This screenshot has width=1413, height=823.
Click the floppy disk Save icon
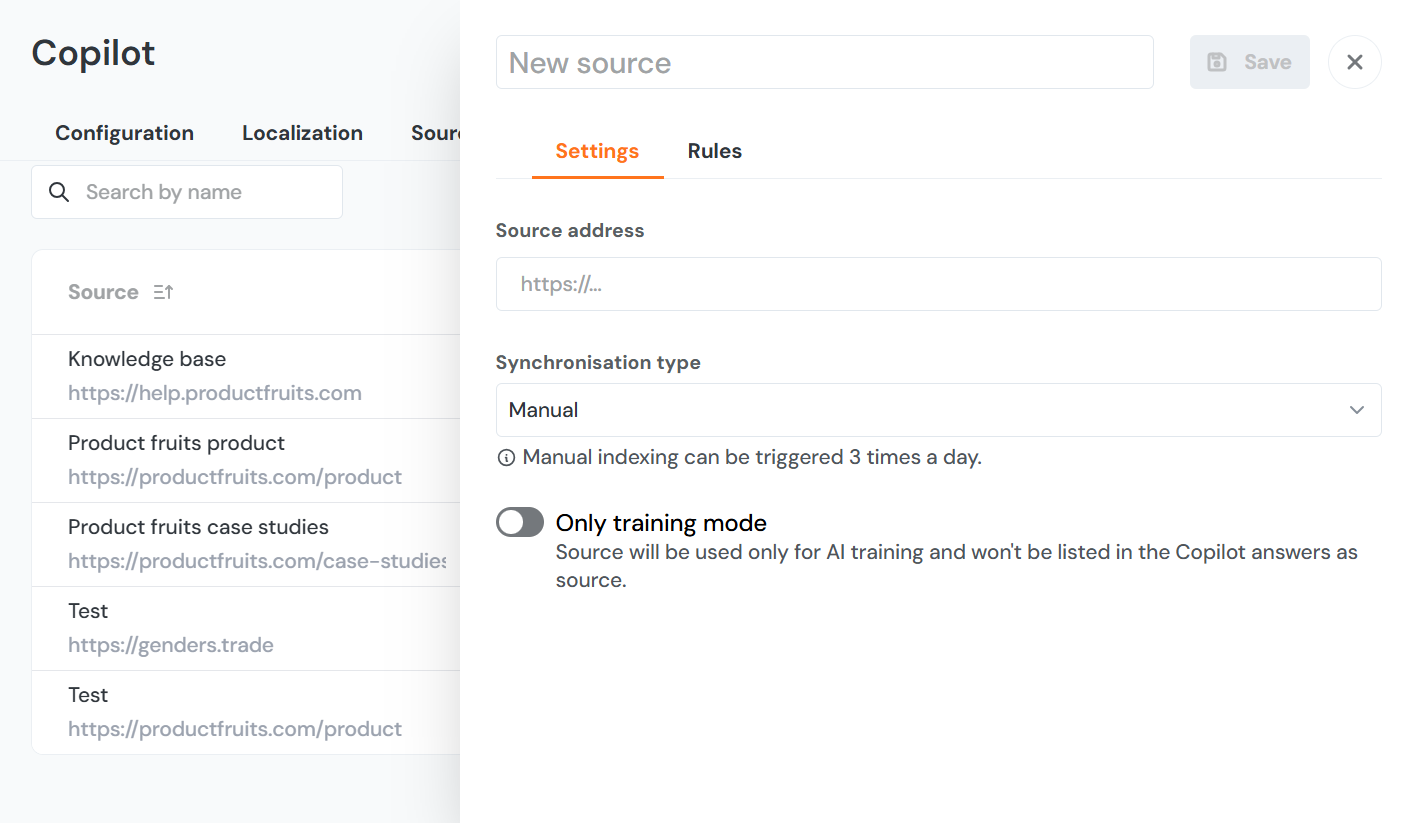1217,62
